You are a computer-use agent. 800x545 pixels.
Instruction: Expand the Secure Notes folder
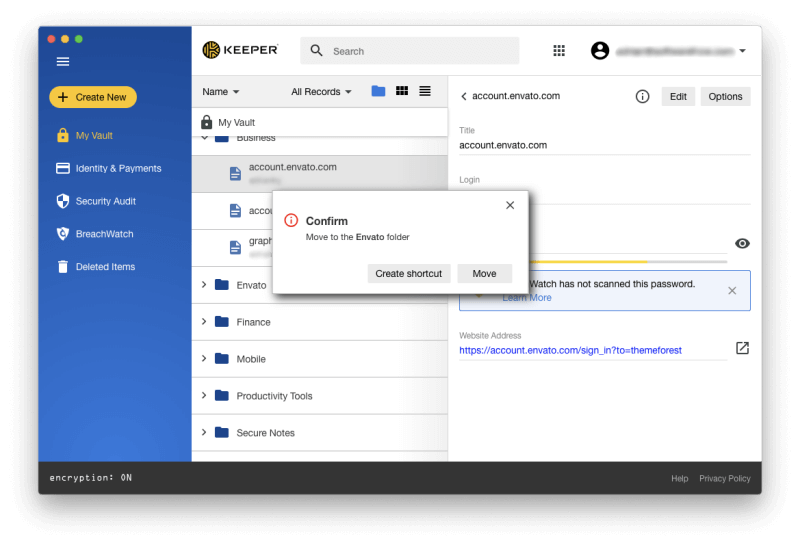(204, 432)
